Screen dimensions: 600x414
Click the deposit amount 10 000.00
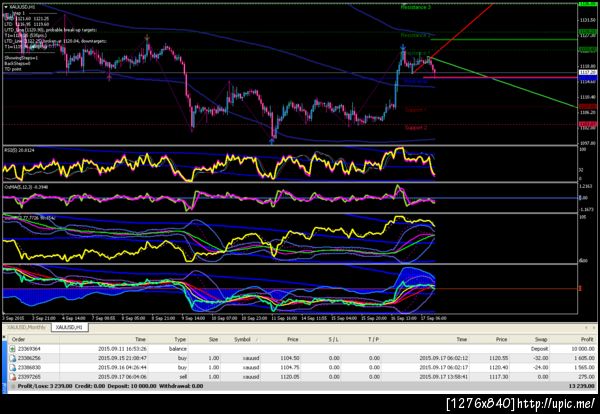coord(582,349)
